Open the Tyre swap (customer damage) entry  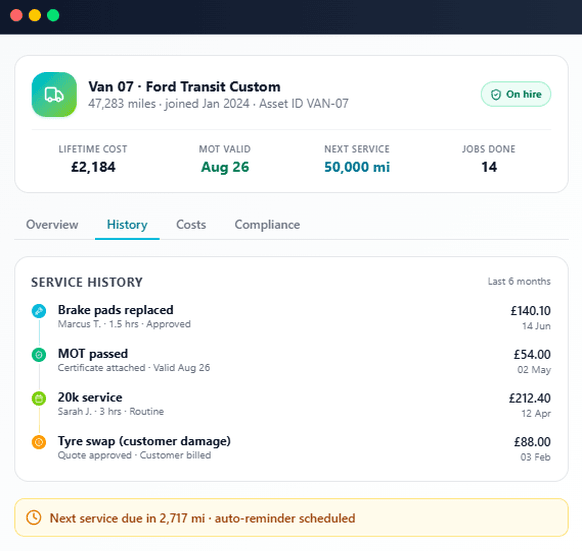291,449
